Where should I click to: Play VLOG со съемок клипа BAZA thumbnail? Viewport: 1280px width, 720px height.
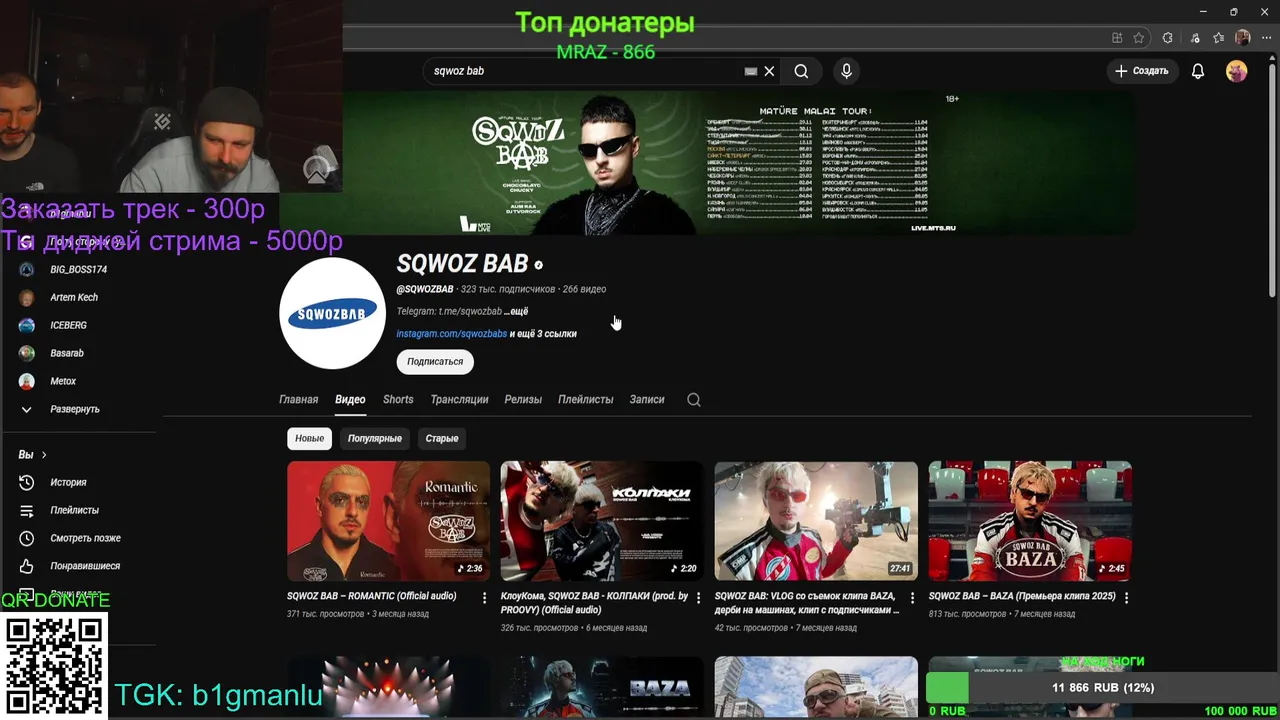tap(816, 521)
